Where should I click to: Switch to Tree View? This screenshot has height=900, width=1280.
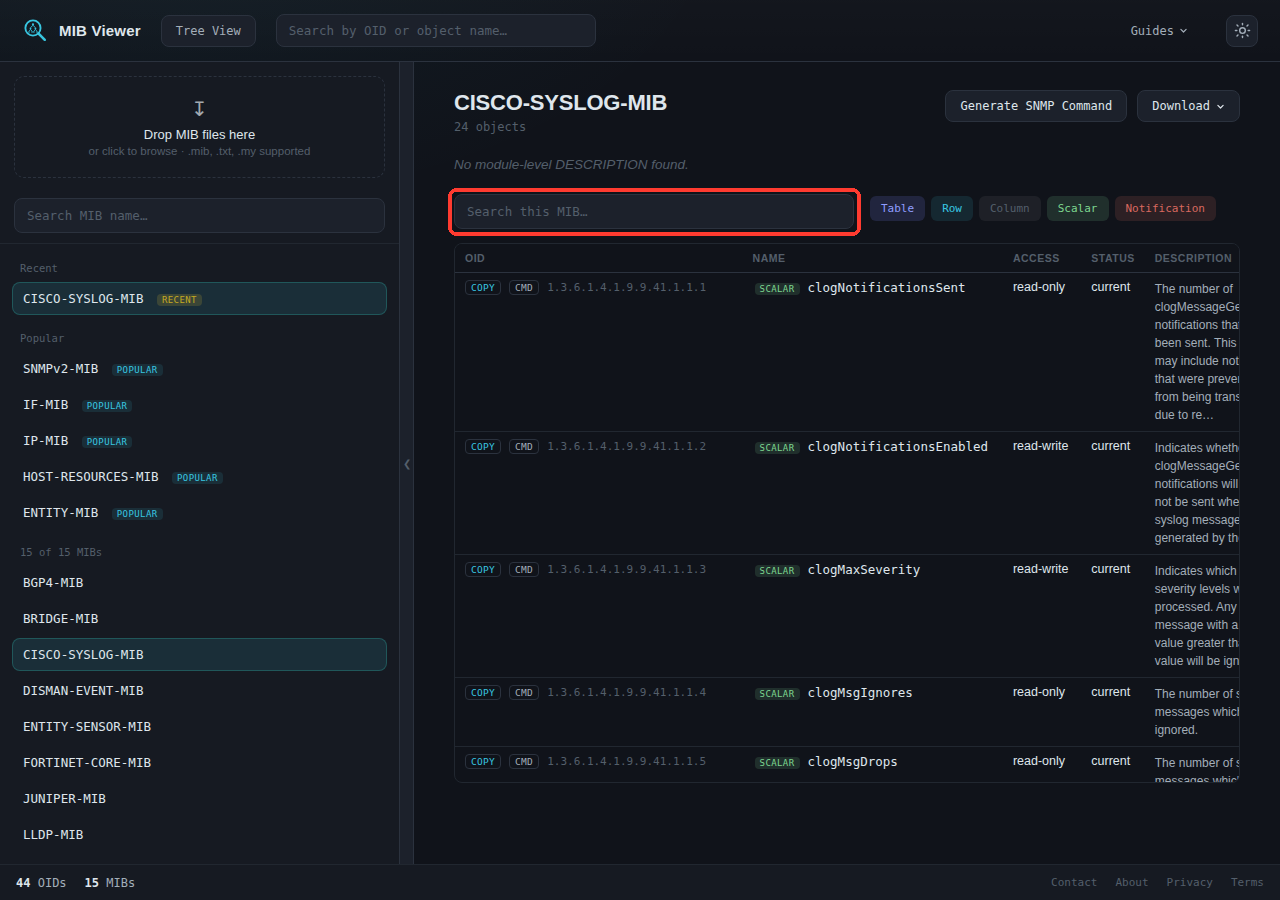[x=208, y=30]
